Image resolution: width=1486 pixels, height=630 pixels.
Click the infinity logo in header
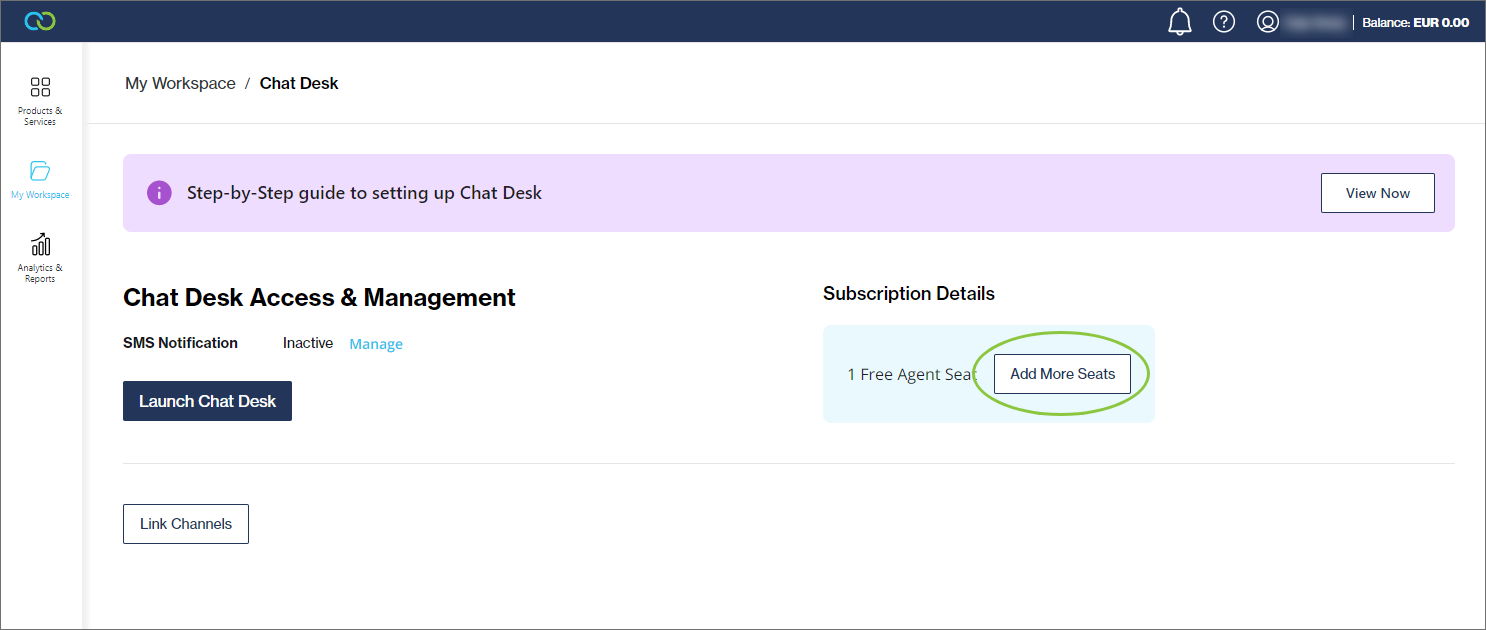click(x=40, y=21)
